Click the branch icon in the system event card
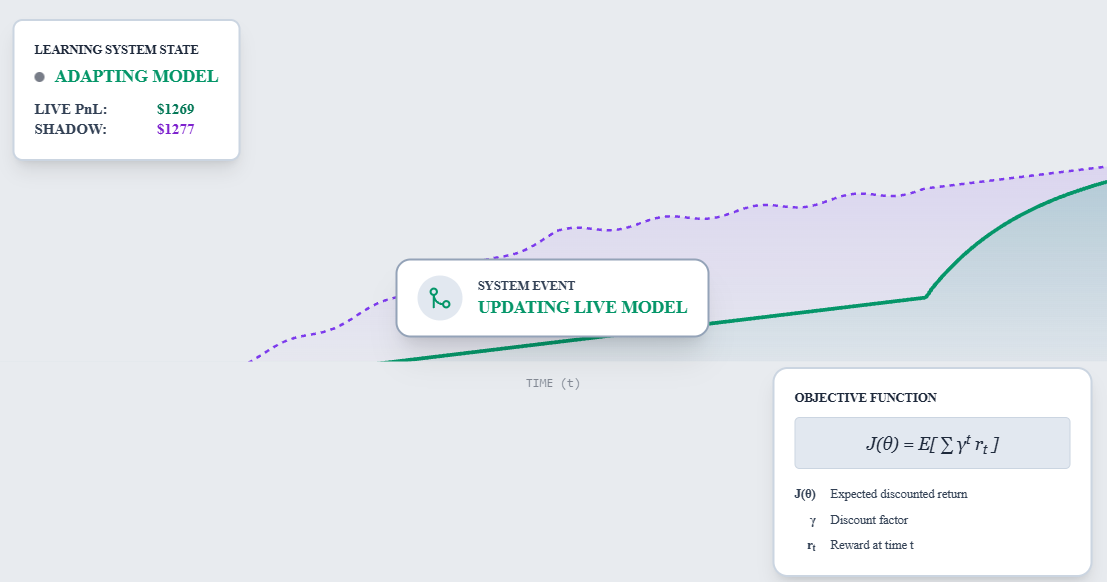 (440, 298)
